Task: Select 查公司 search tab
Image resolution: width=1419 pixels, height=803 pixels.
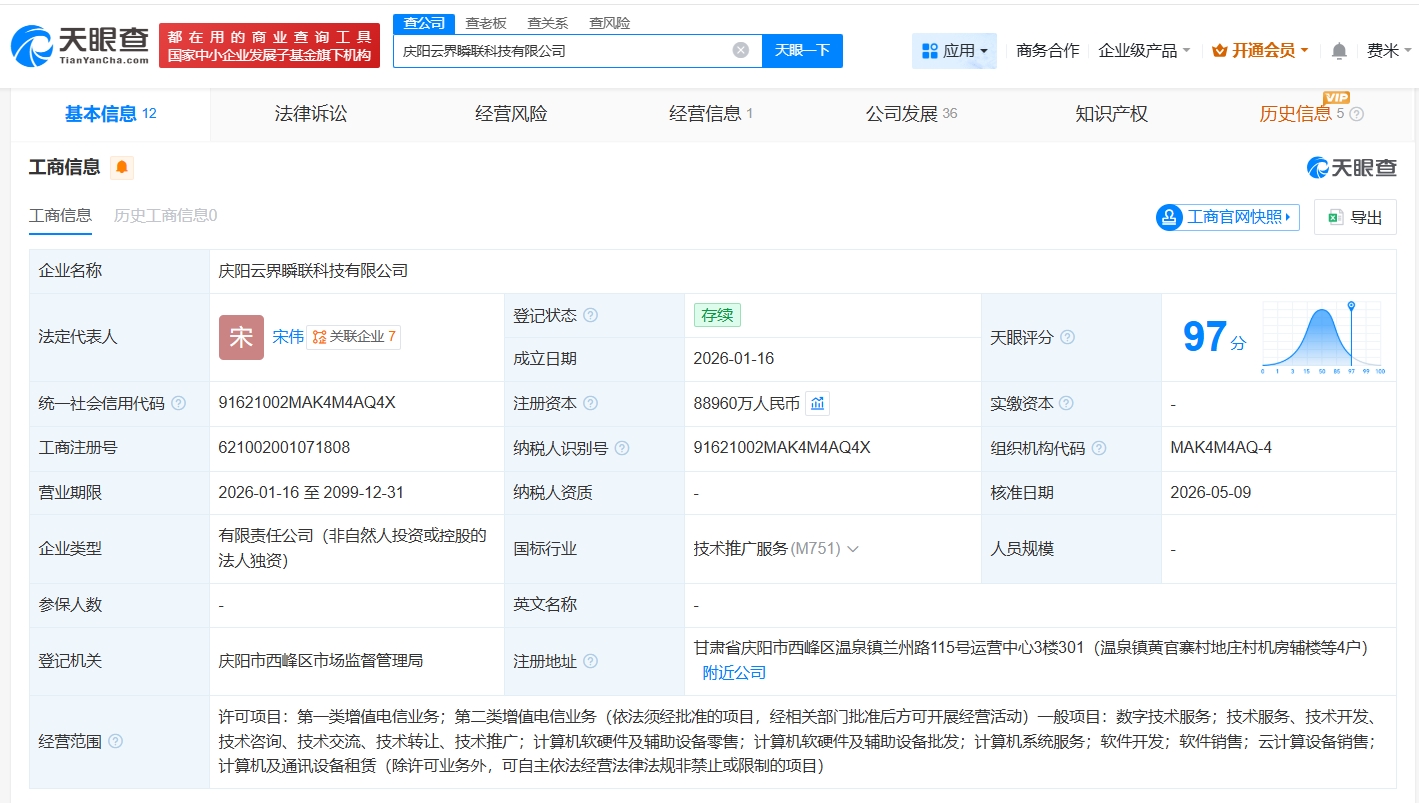Action: point(424,23)
